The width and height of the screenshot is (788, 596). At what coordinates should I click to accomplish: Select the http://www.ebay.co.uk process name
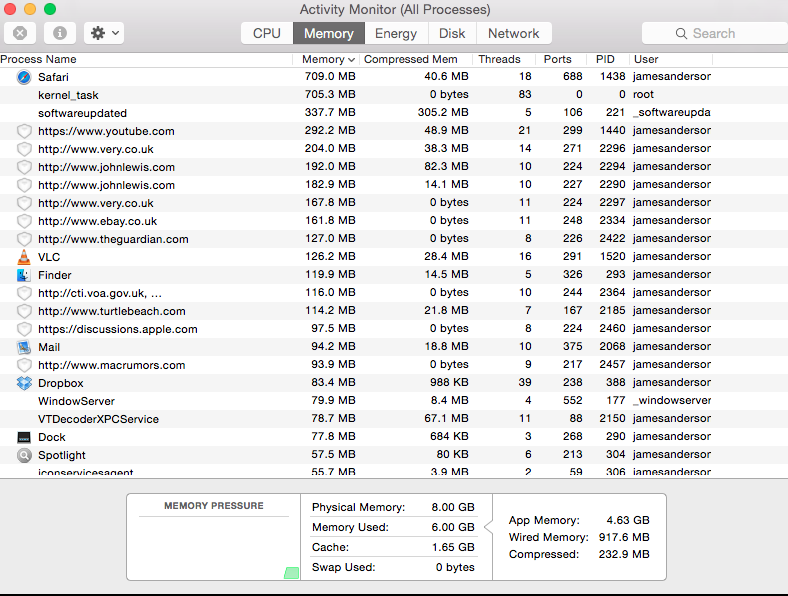[97, 221]
